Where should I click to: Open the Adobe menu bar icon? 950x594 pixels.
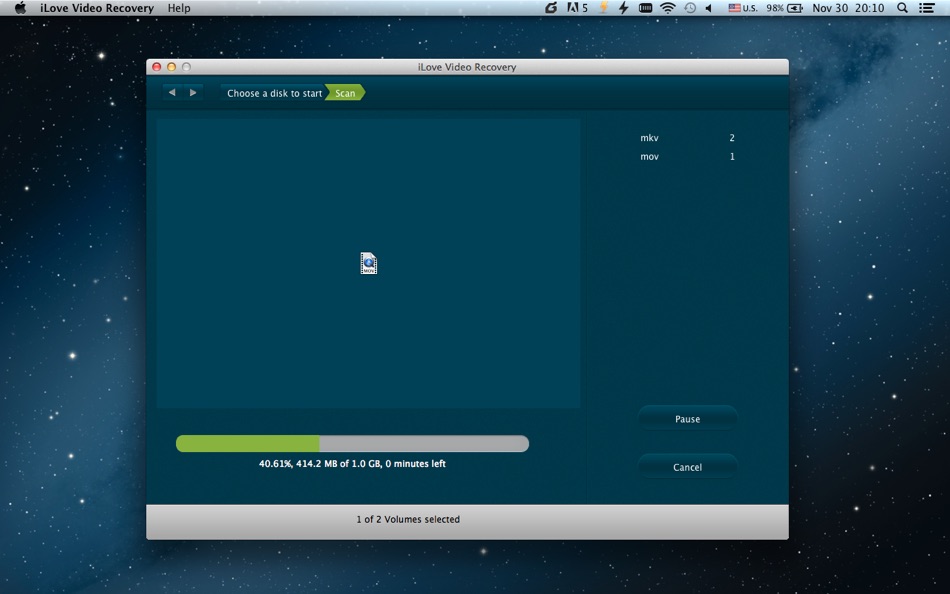(577, 8)
